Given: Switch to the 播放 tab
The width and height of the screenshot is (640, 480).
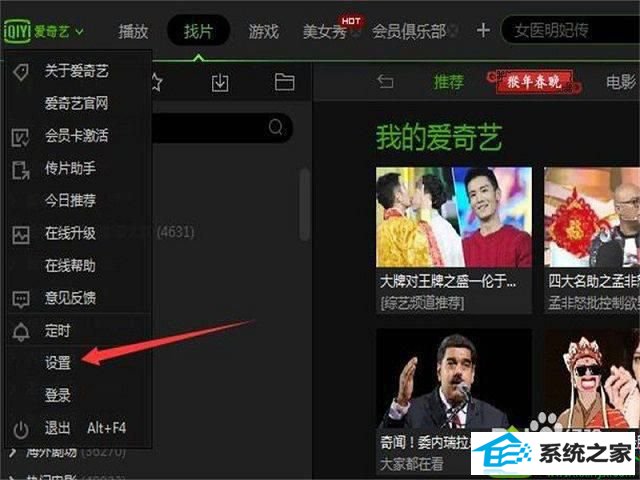Looking at the screenshot, I should [133, 31].
